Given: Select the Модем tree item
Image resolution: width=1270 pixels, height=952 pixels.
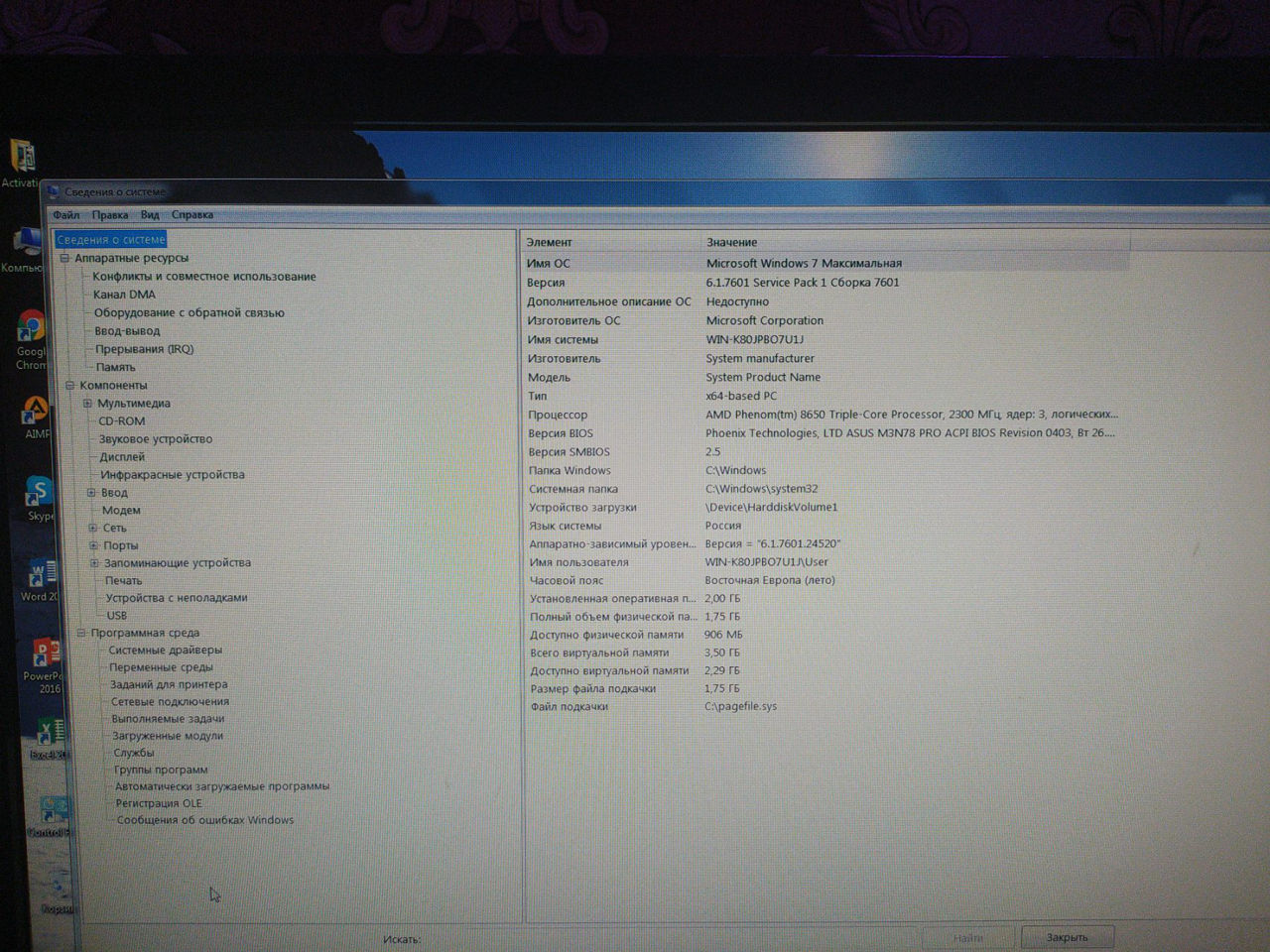Looking at the screenshot, I should pos(121,511).
